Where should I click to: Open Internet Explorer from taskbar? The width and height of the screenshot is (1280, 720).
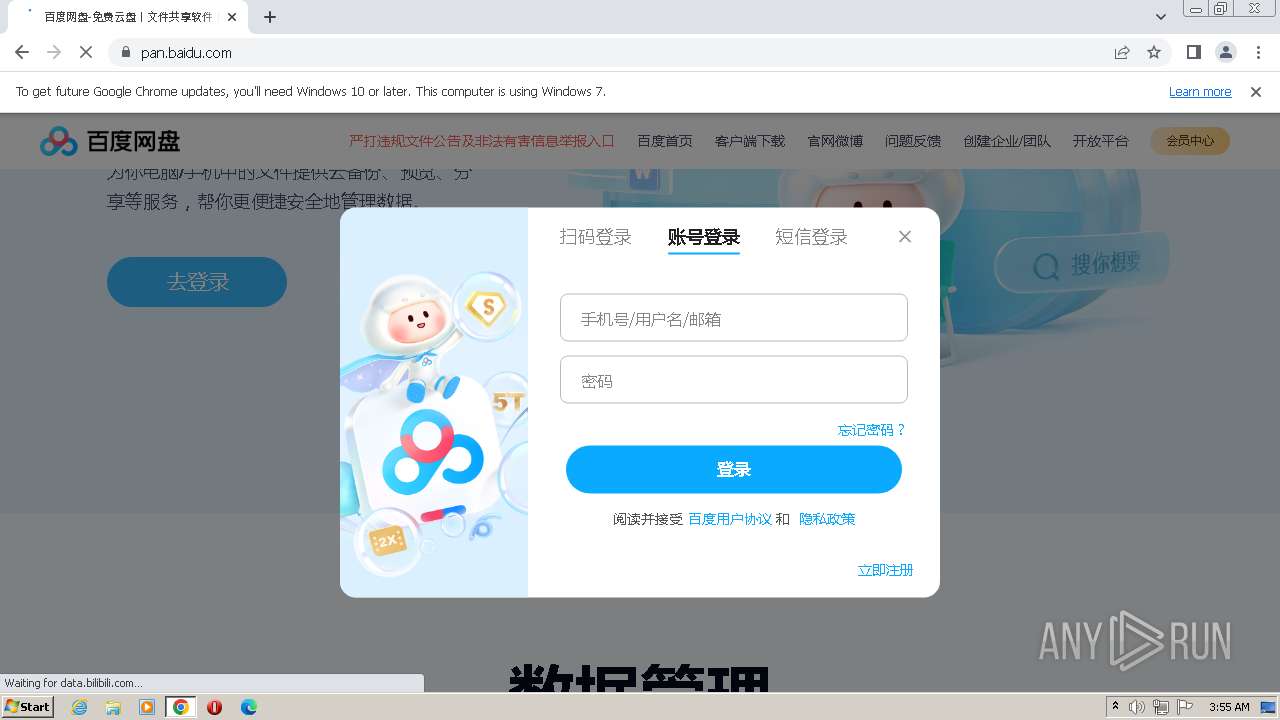(x=79, y=707)
